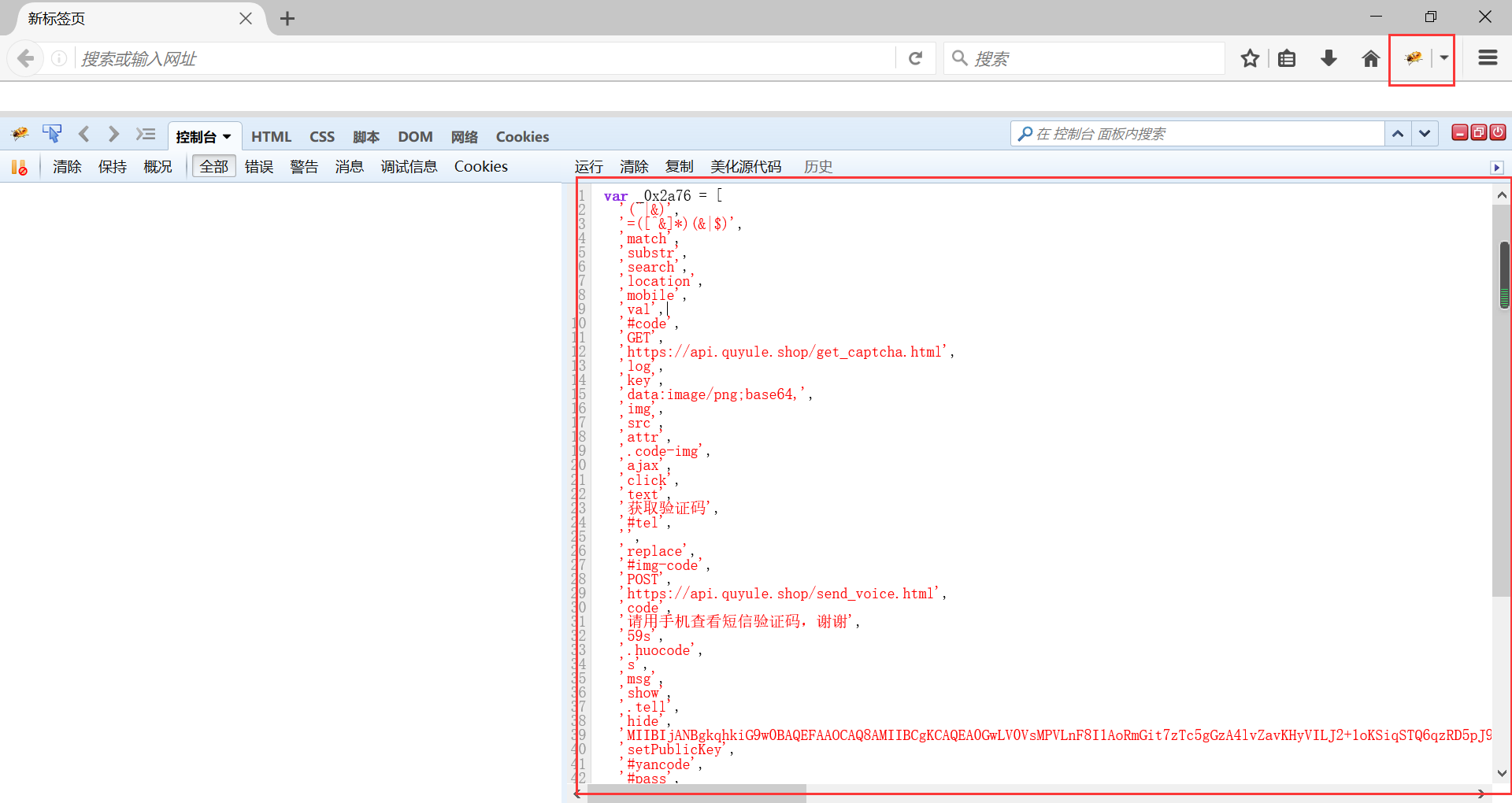
Task: Click the '获取验证码' string line
Action: [x=669, y=508]
